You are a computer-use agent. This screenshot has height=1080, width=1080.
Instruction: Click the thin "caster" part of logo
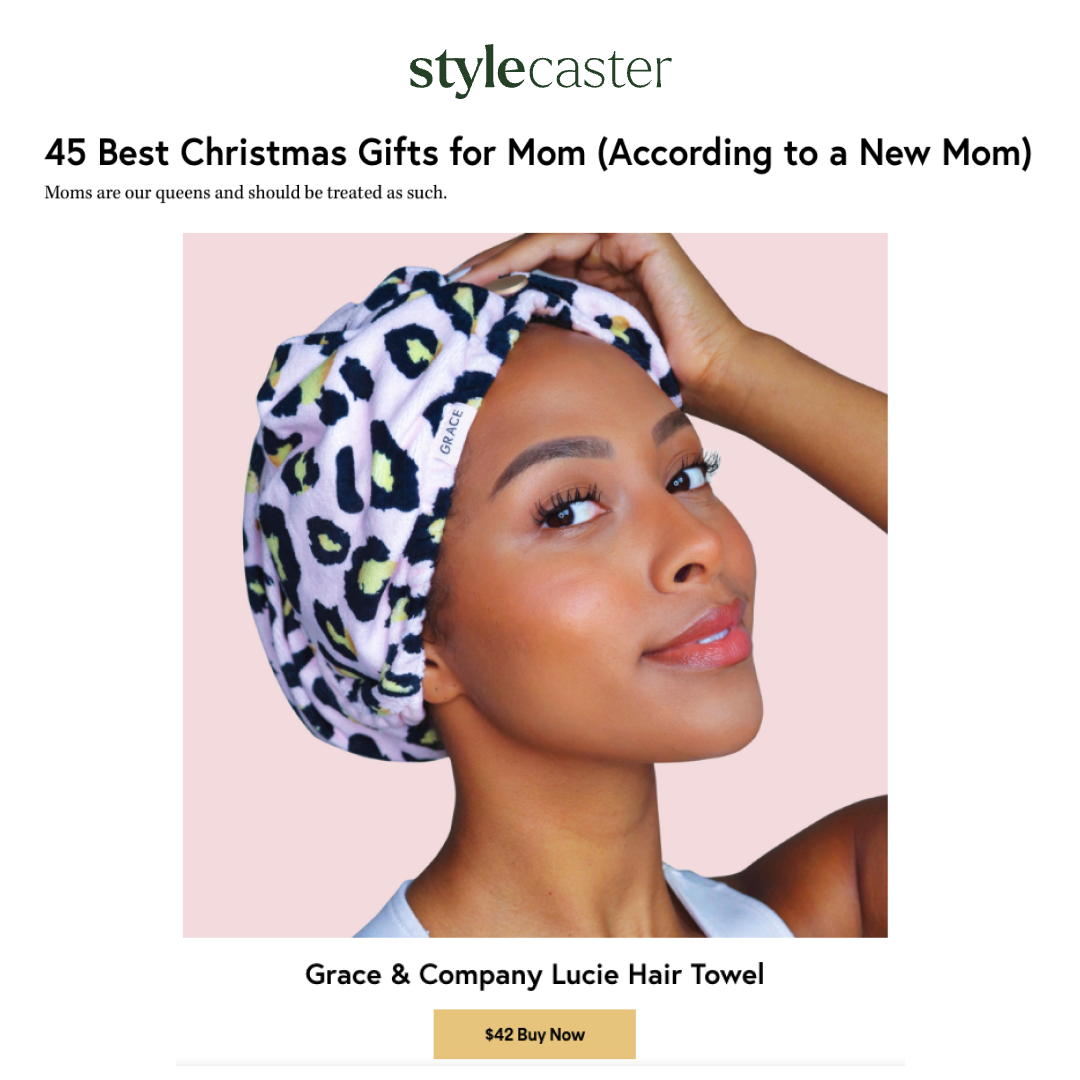pyautogui.click(x=599, y=70)
